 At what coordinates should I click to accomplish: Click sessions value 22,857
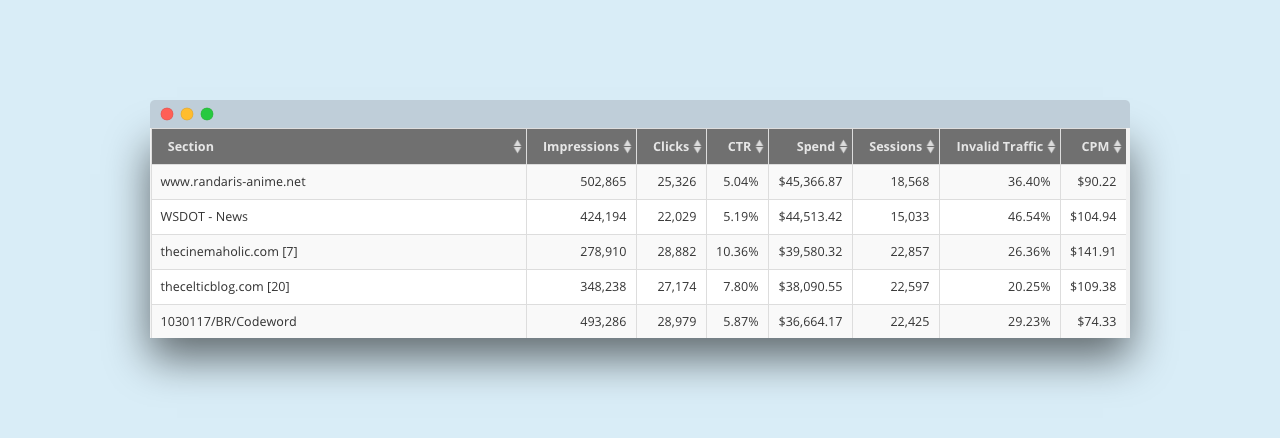click(x=910, y=252)
